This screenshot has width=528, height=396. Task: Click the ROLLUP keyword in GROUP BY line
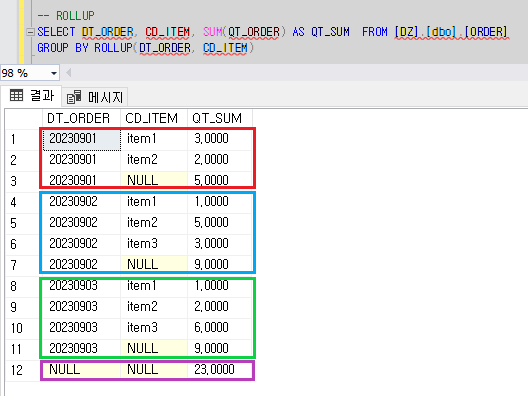tap(113, 48)
